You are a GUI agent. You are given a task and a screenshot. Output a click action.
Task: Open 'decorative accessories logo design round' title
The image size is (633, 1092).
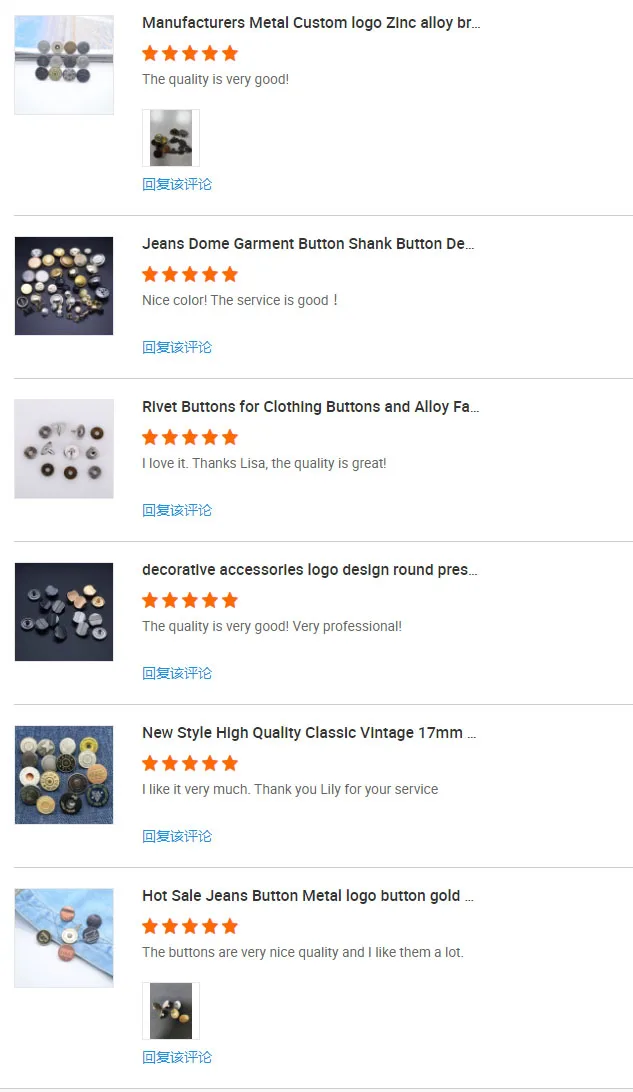310,570
